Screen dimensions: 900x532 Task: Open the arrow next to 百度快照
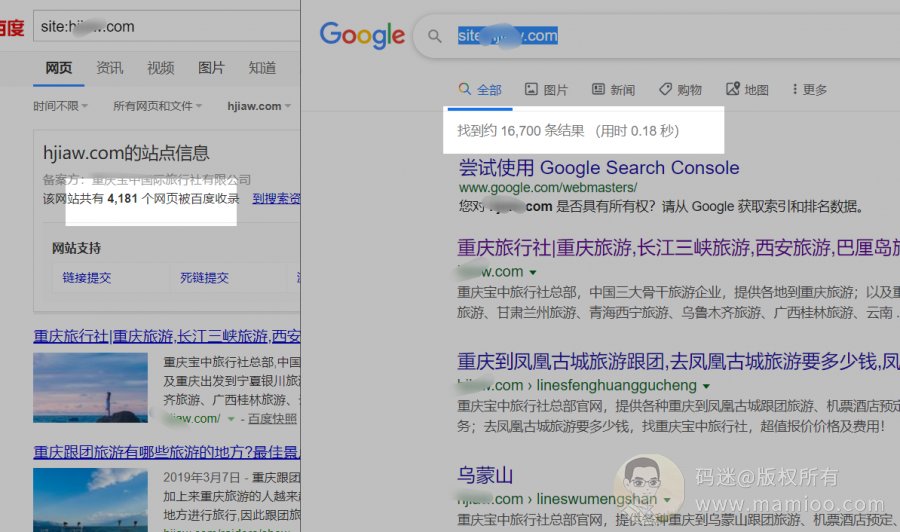(x=231, y=419)
